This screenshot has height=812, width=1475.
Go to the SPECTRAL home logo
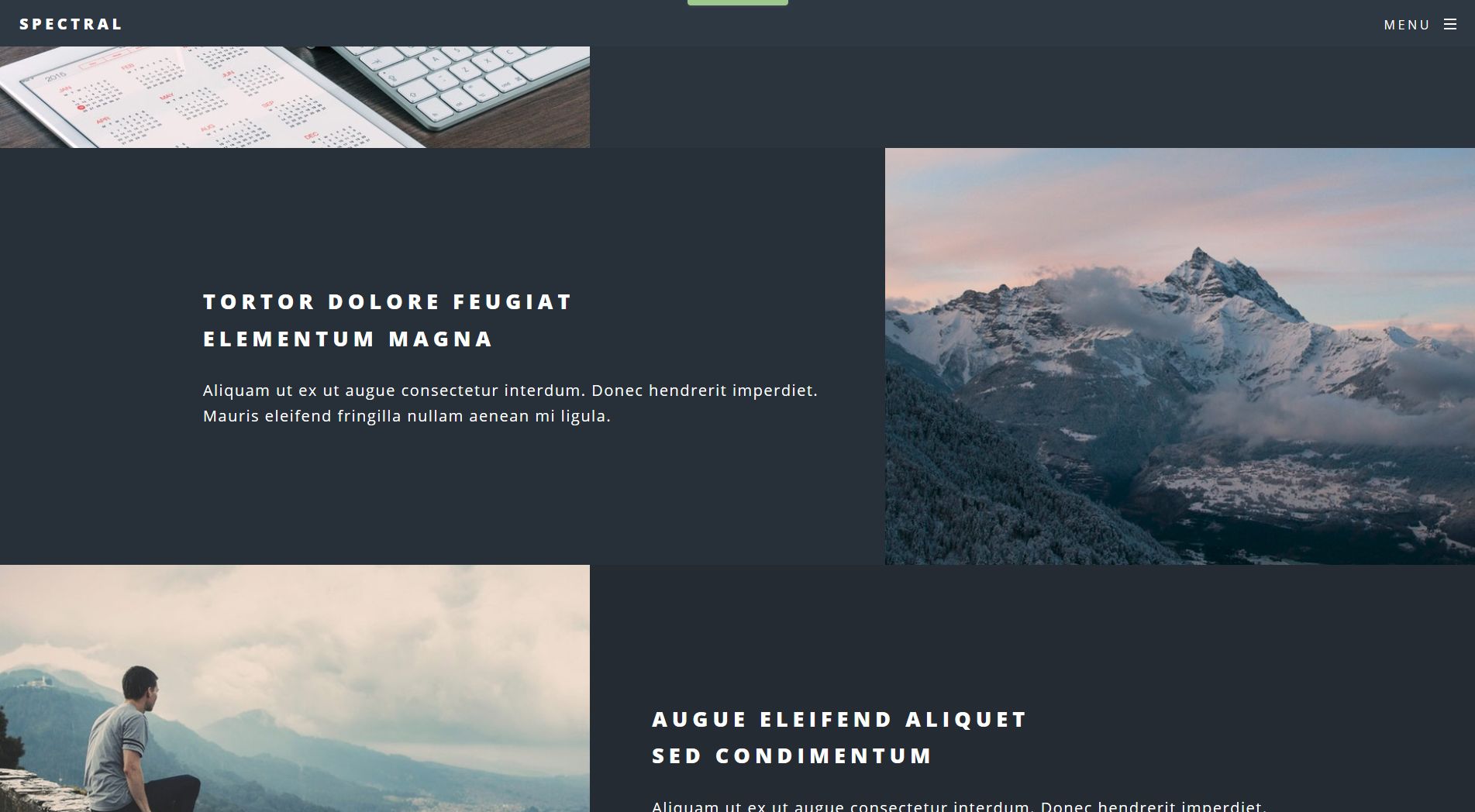pyautogui.click(x=71, y=24)
